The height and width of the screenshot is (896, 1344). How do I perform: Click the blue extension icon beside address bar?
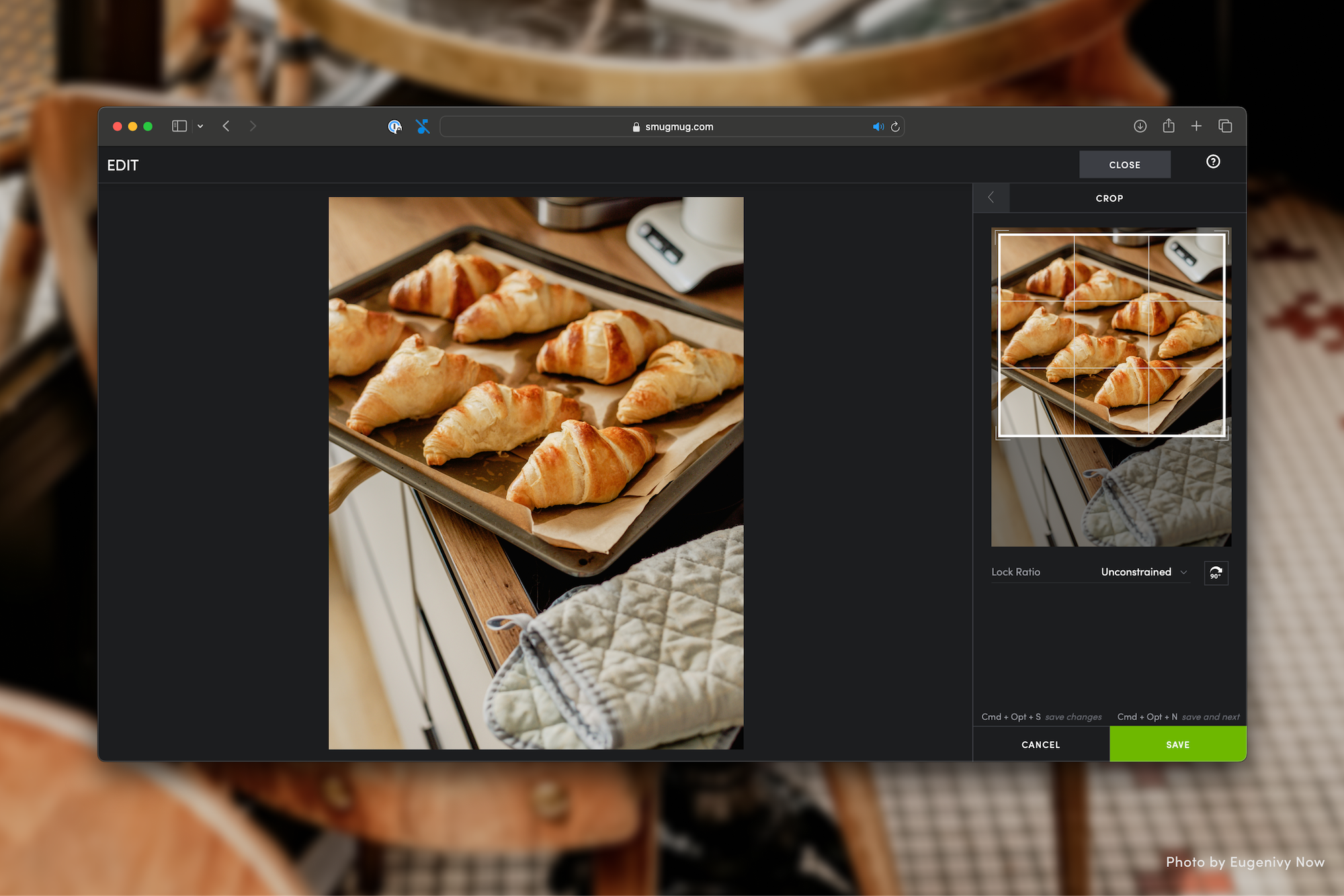(423, 126)
